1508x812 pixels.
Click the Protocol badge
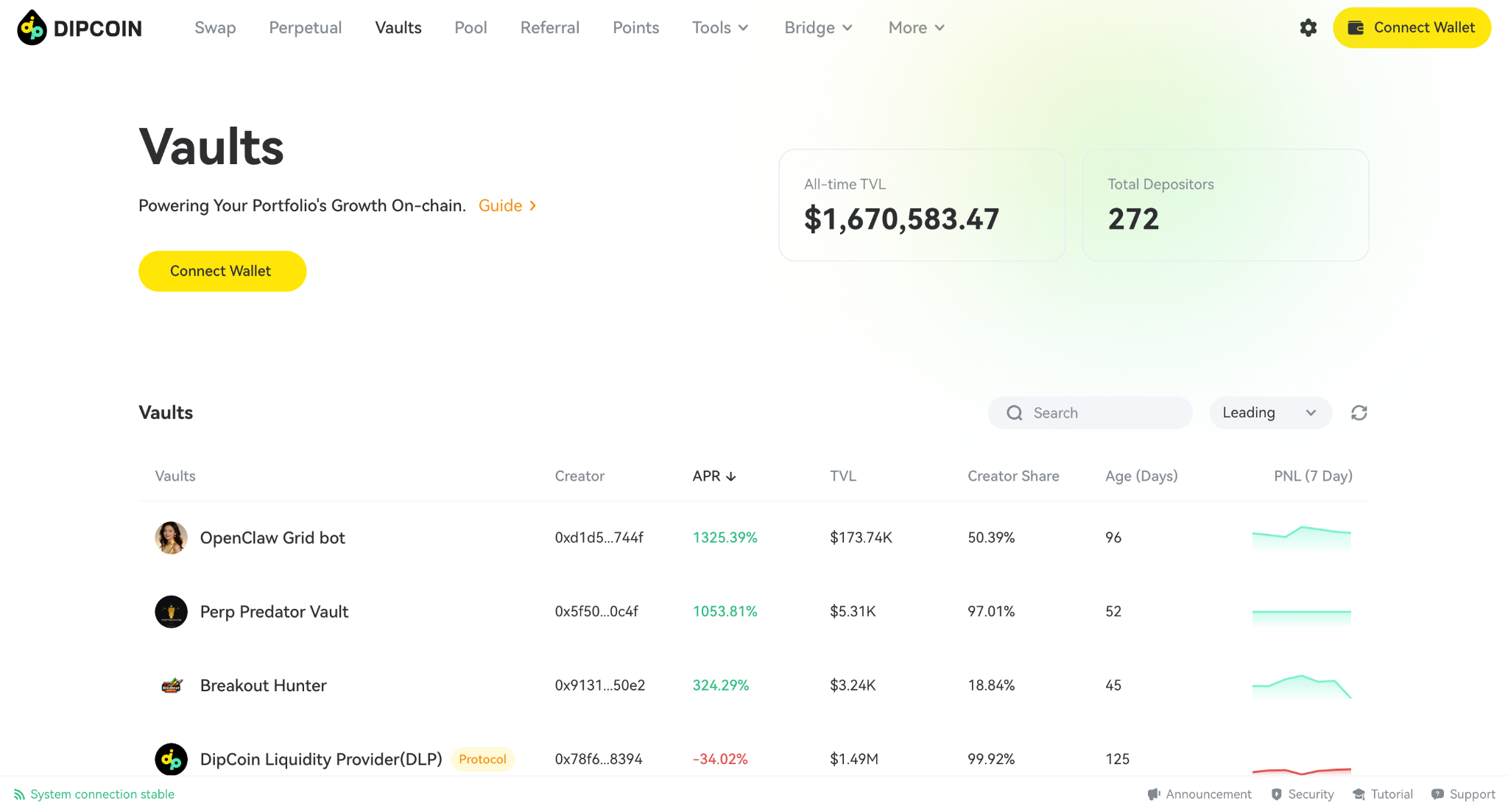pos(482,759)
